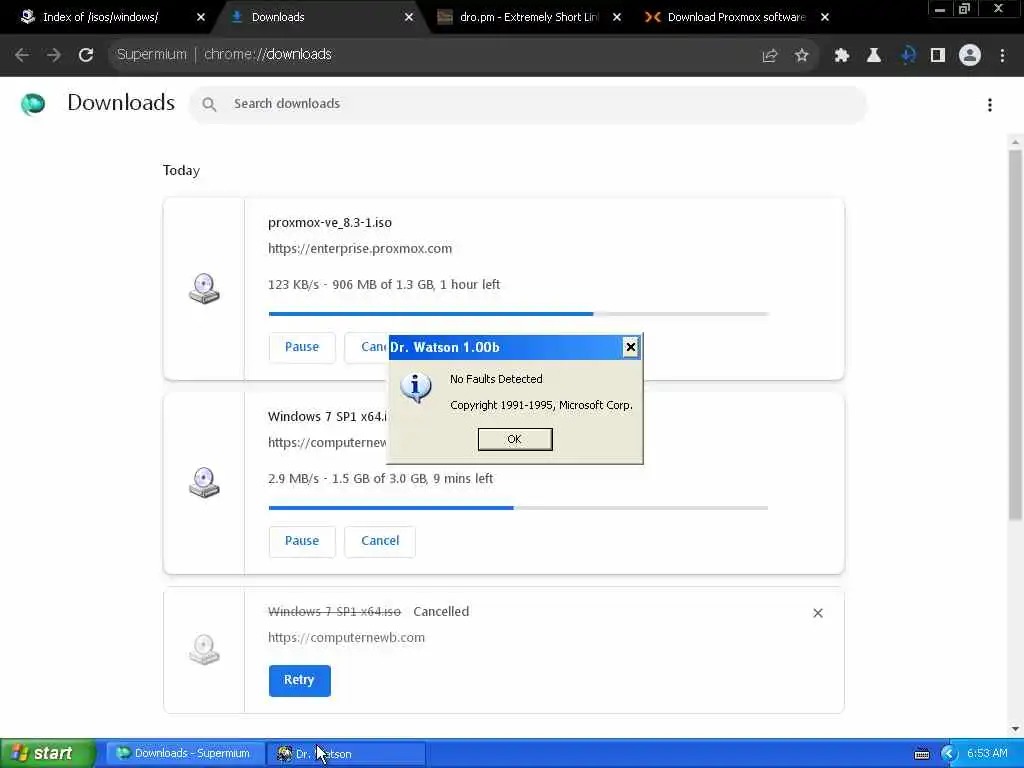Image resolution: width=1024 pixels, height=768 pixels.
Task: Click the keyboard icon in system tray
Action: coord(921,754)
